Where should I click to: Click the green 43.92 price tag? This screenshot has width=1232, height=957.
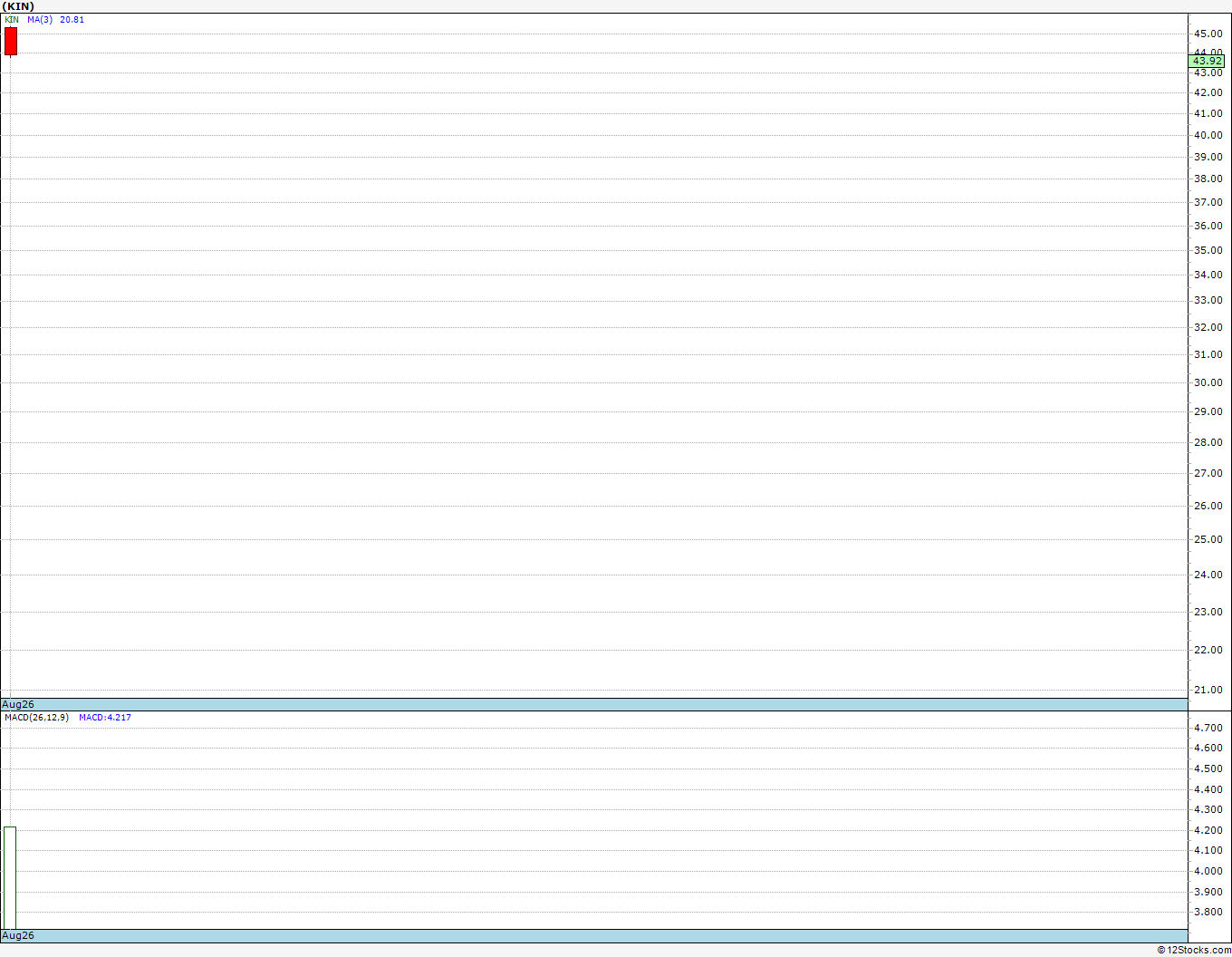1207,61
